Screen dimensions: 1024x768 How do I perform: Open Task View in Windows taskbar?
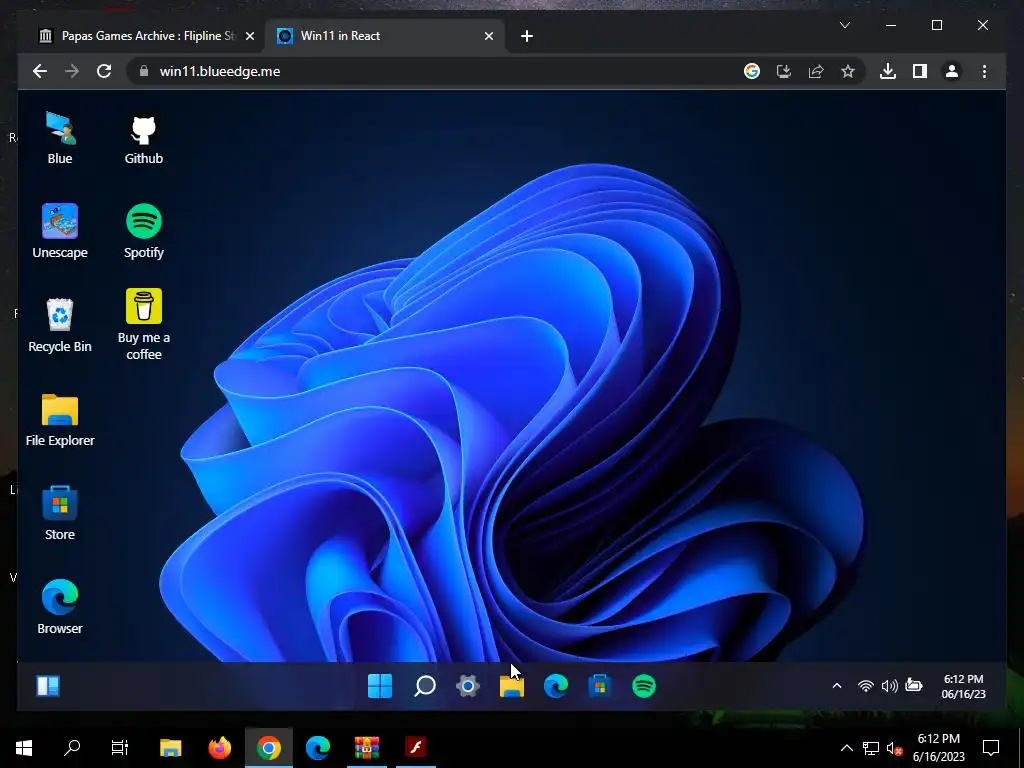click(x=120, y=748)
